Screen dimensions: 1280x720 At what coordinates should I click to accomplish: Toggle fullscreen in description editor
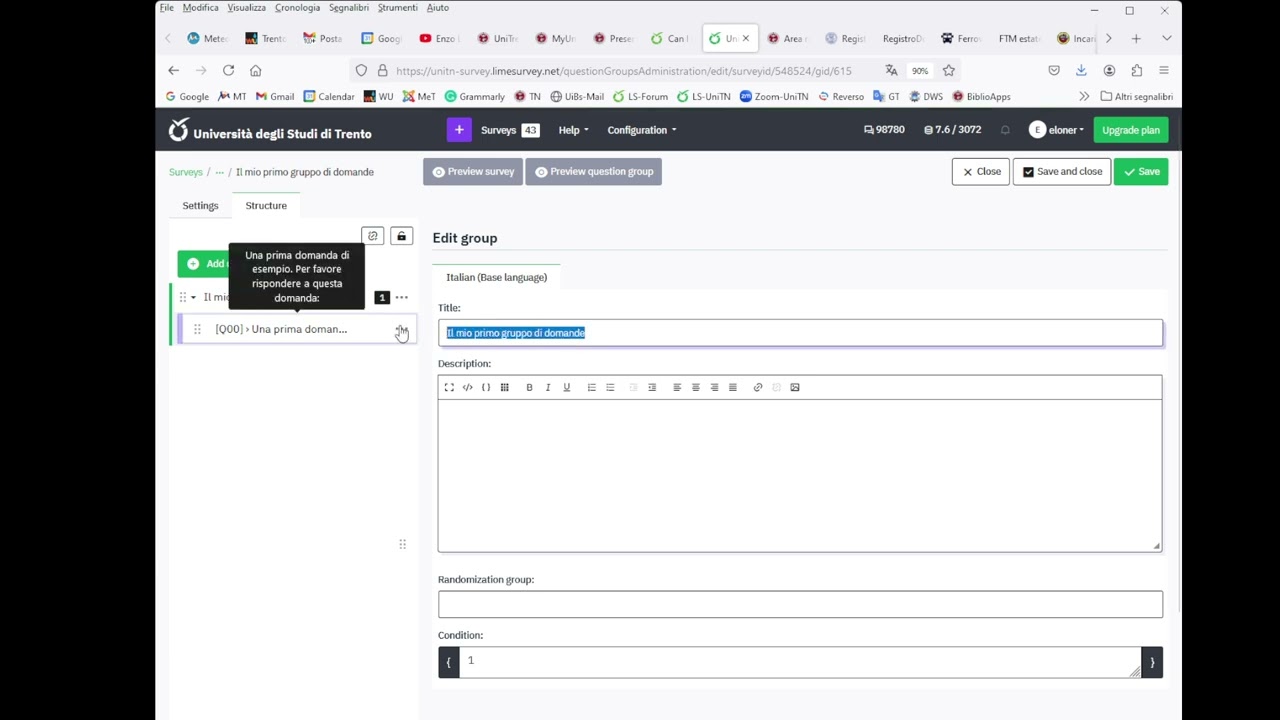coord(449,387)
